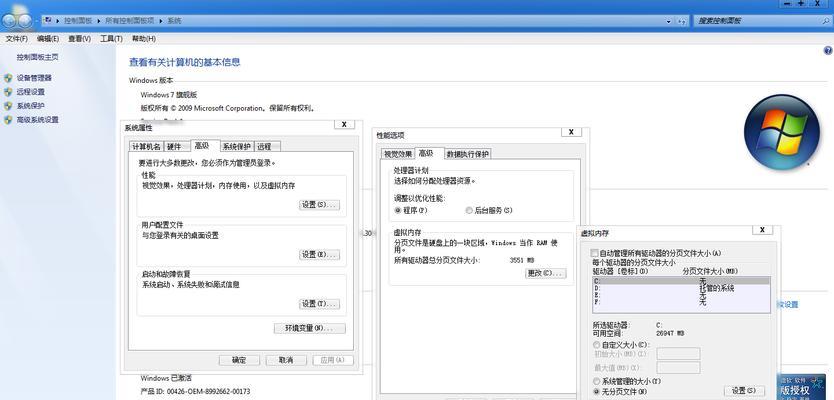834x400 pixels.
Task: Open the 数据执行保护 tab in 性能选项
Action: (x=468, y=154)
